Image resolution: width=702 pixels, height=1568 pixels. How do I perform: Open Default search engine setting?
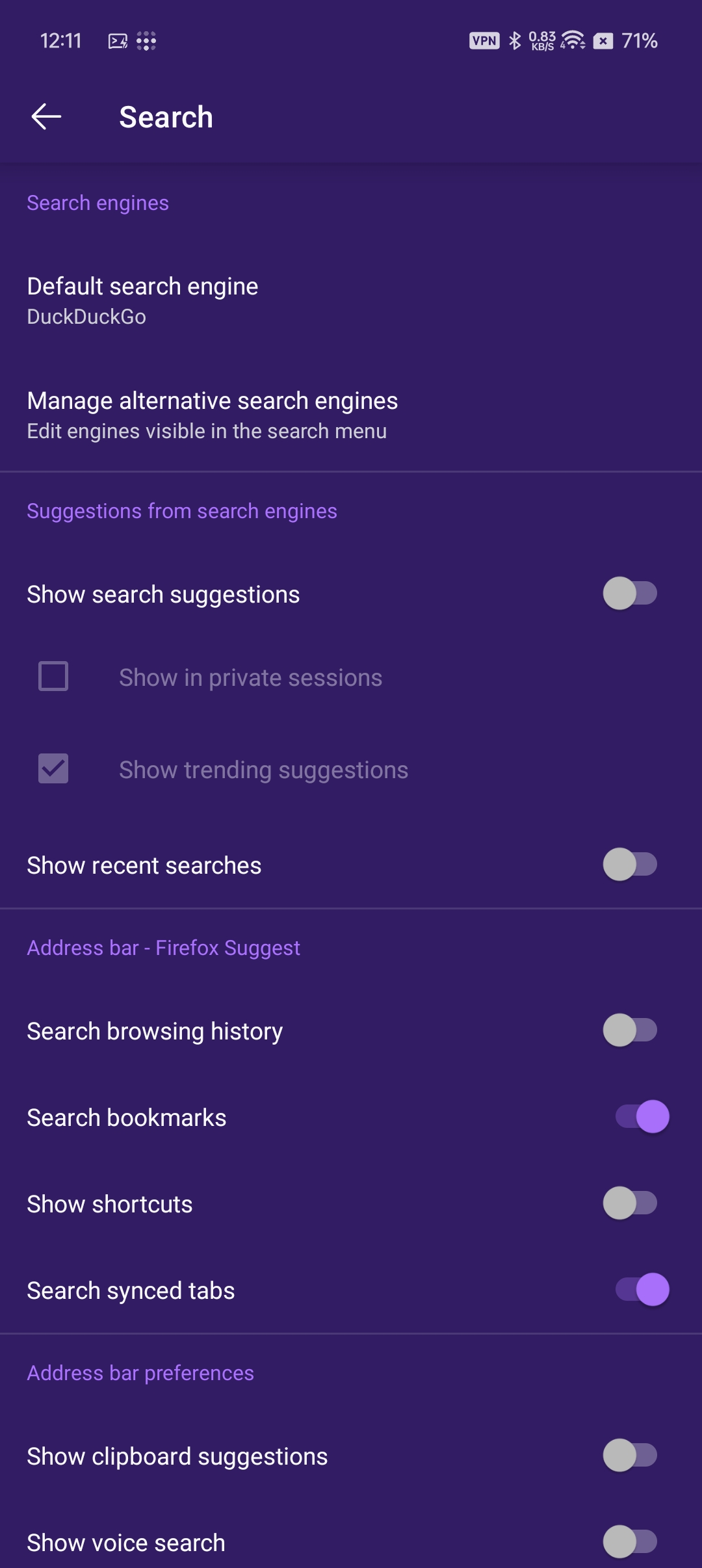pos(143,300)
